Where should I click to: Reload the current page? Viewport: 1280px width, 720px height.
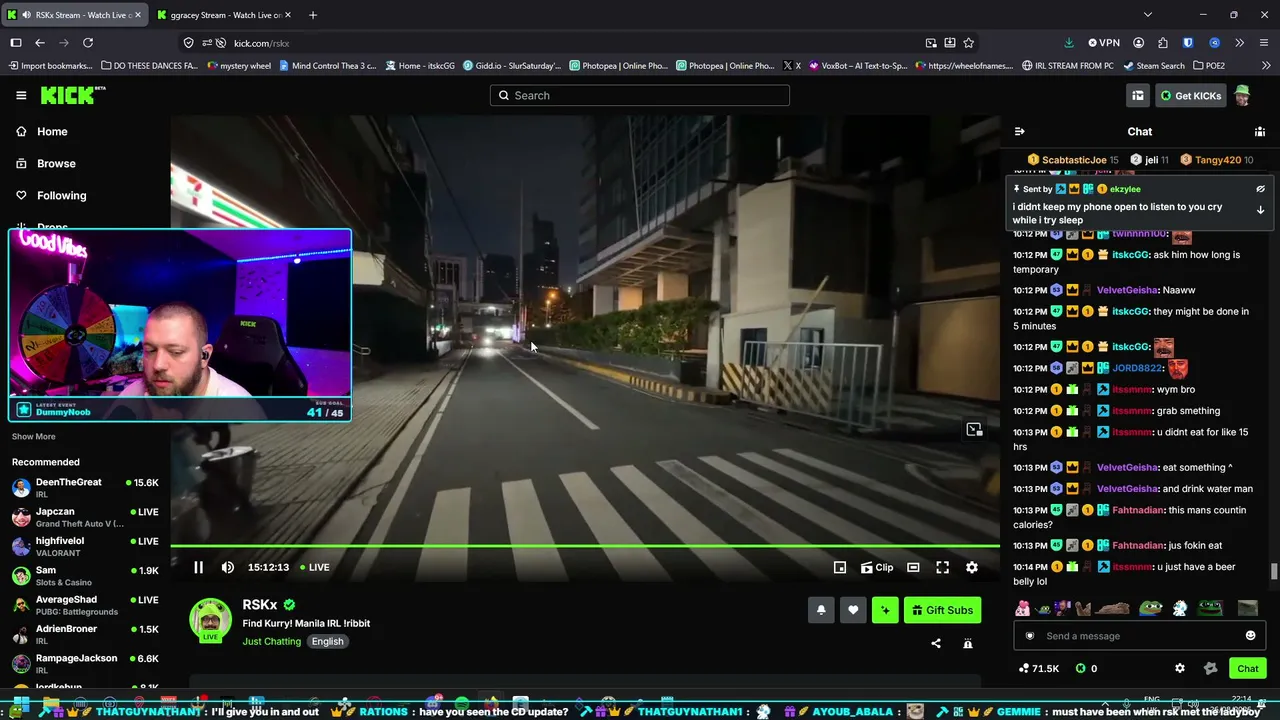coord(88,43)
